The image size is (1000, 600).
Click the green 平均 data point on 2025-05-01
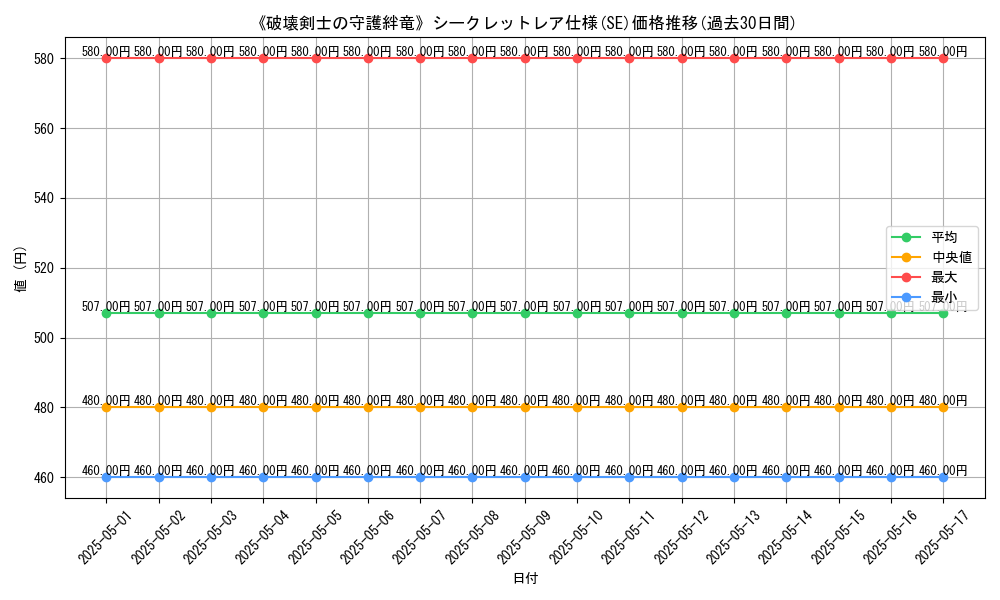107,313
